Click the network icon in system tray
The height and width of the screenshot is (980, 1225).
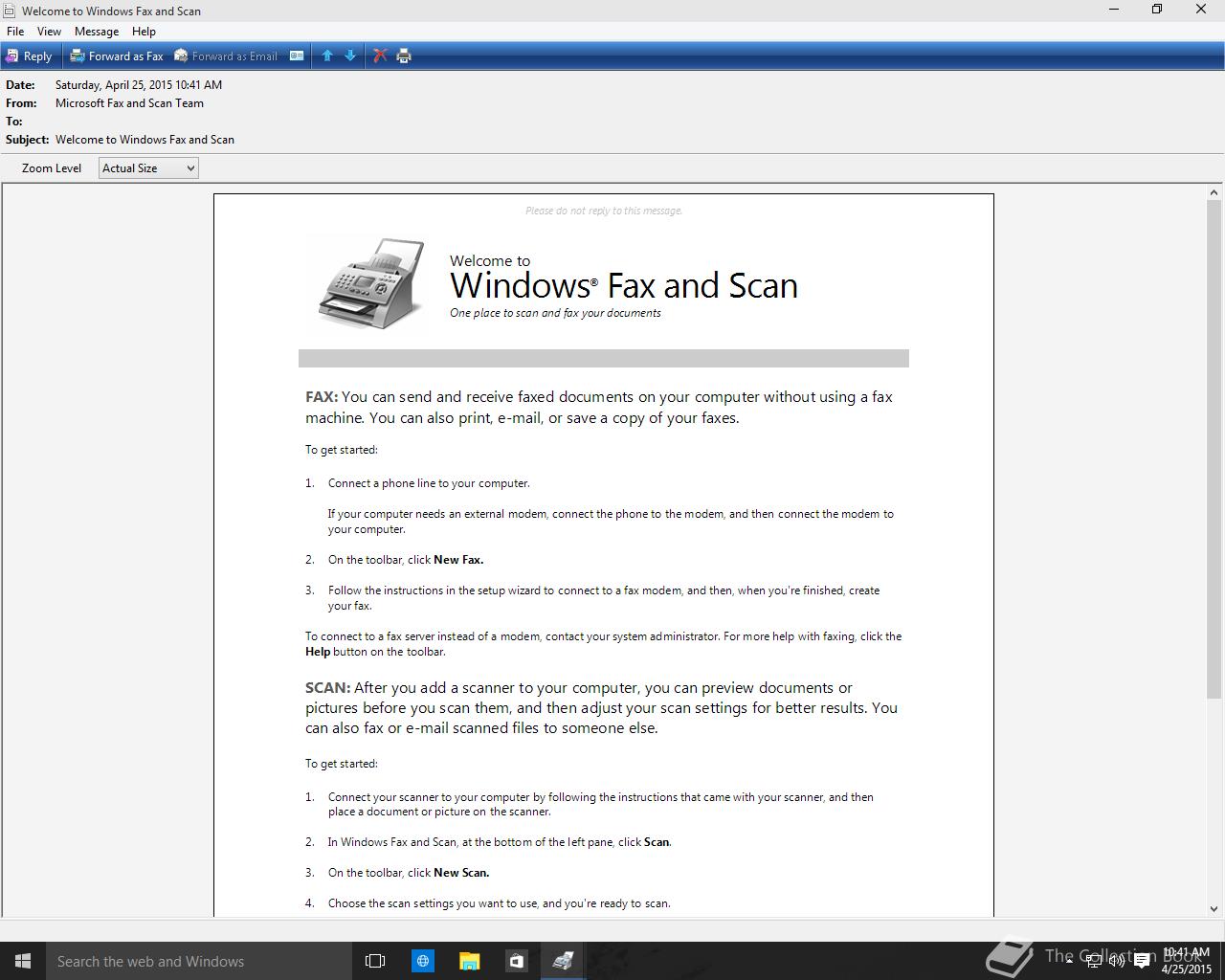click(1093, 961)
